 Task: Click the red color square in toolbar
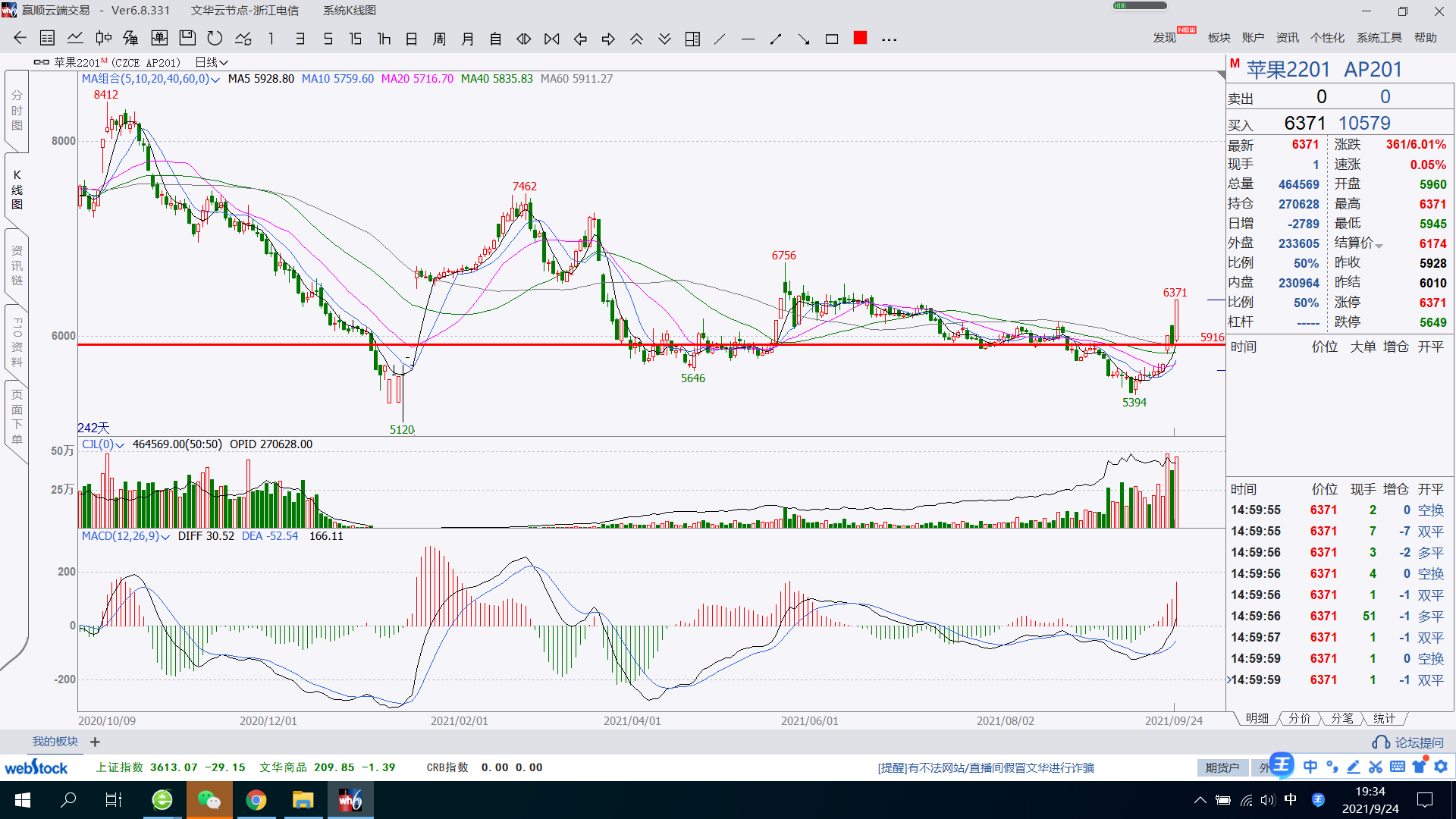pyautogui.click(x=860, y=38)
